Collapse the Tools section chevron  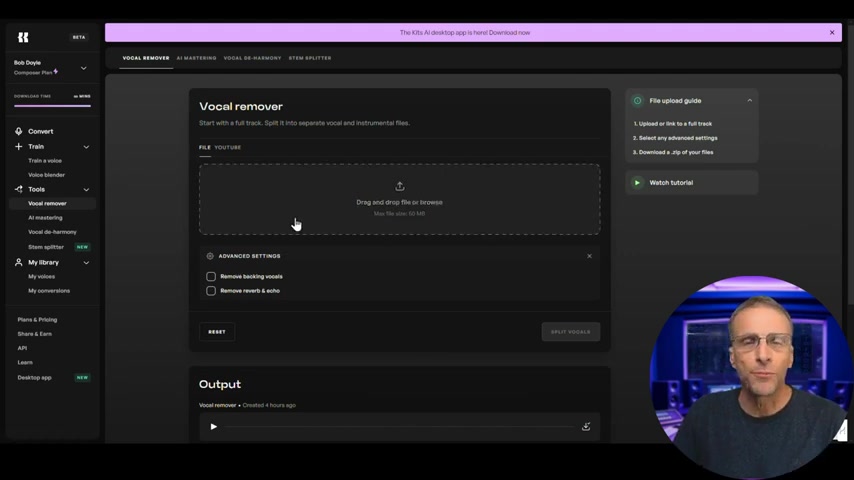(86, 190)
